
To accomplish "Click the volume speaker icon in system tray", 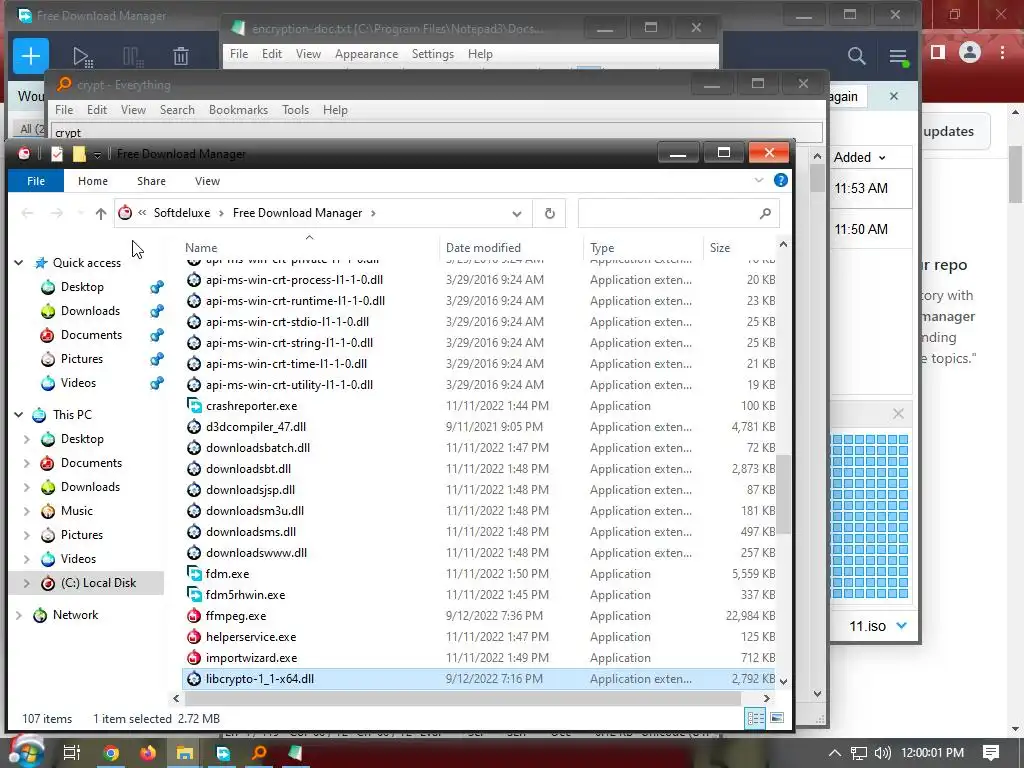I will tap(882, 753).
